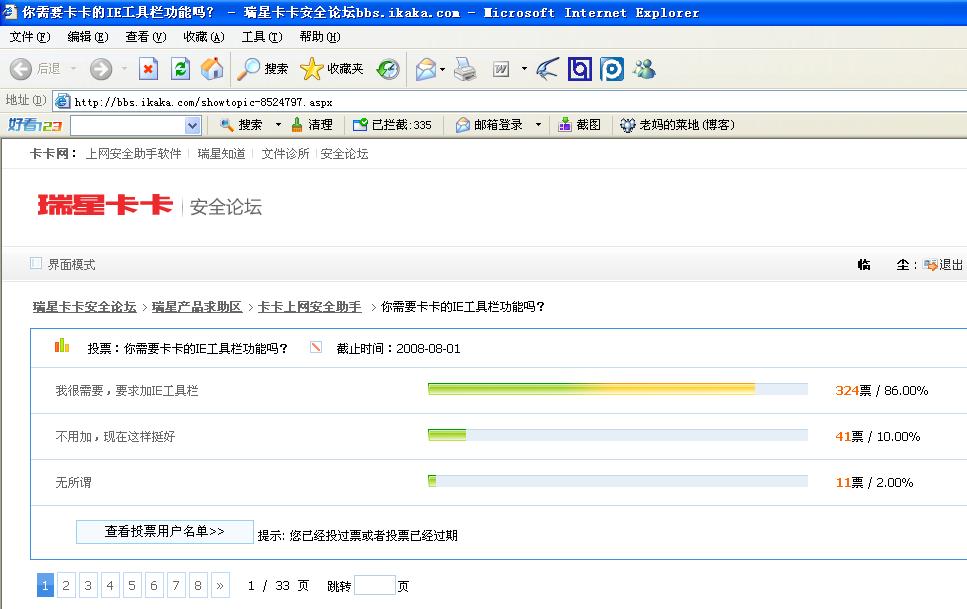Click current page 1 in pagination
This screenshot has width=967, height=609.
coord(45,585)
